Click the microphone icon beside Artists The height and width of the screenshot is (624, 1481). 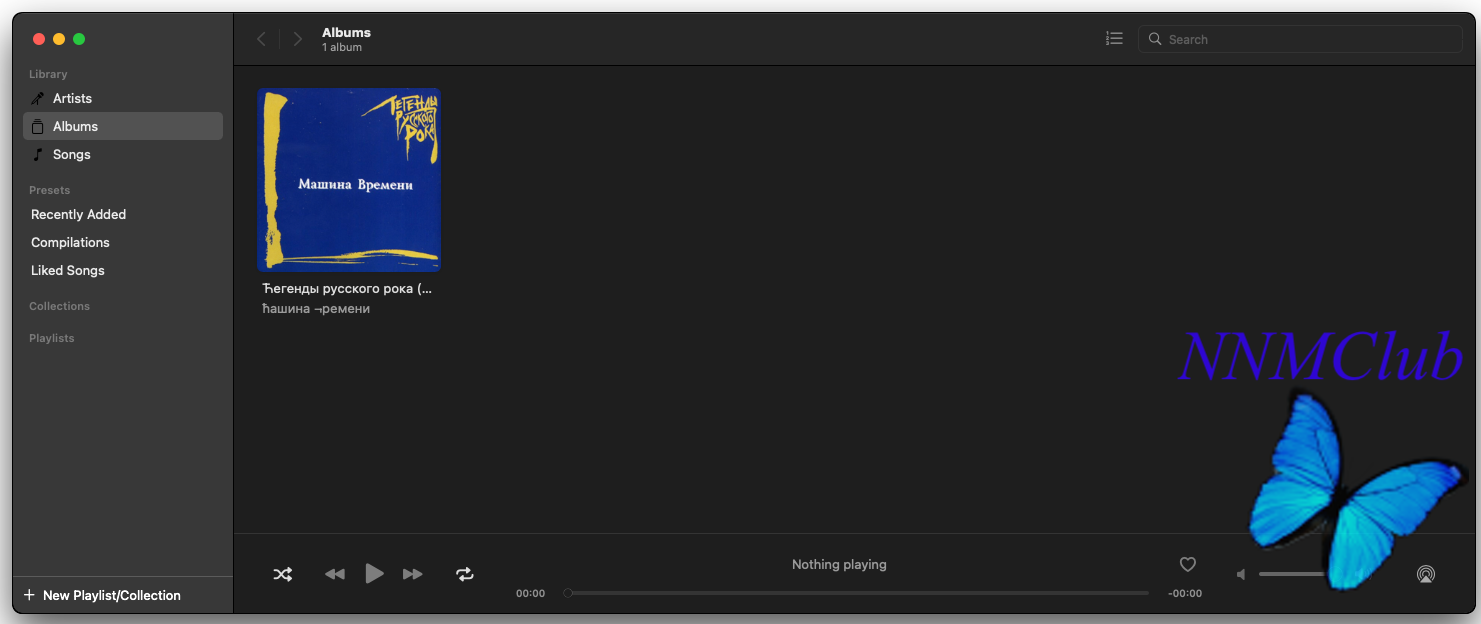(x=38, y=98)
